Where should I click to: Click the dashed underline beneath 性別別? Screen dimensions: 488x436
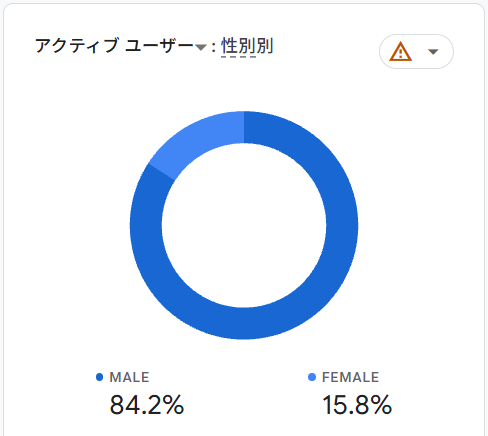coord(239,57)
